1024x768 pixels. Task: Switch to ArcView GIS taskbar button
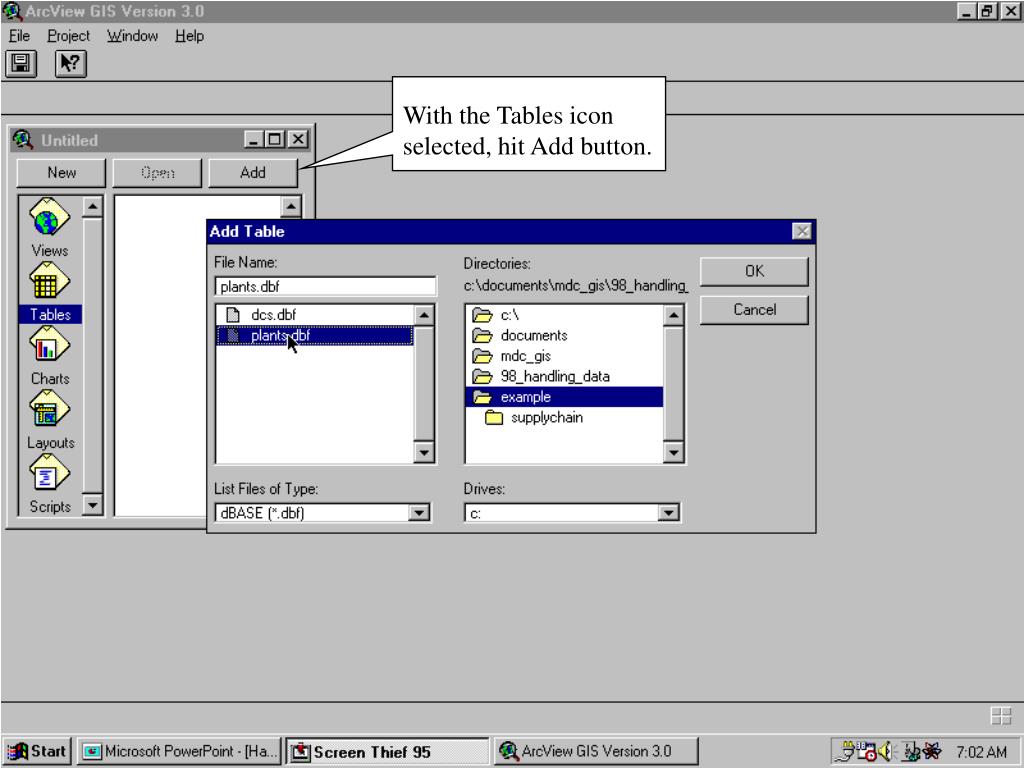596,752
